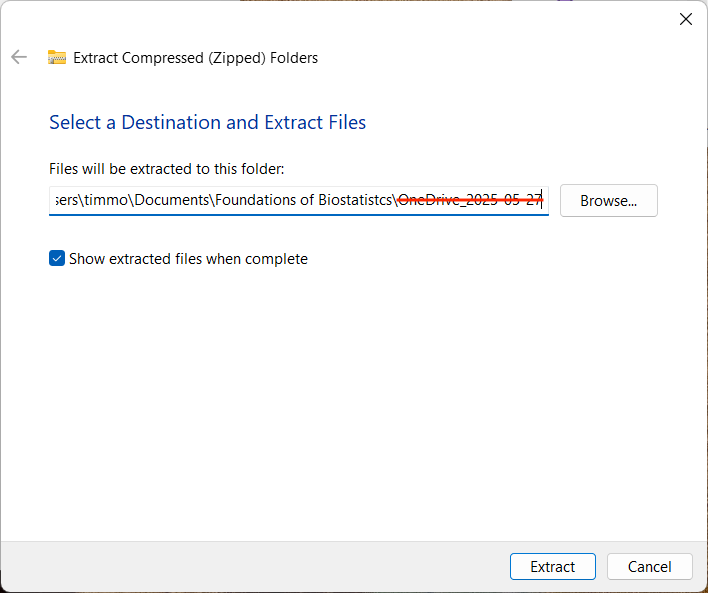Open the Browse... folder picker

[x=608, y=200]
